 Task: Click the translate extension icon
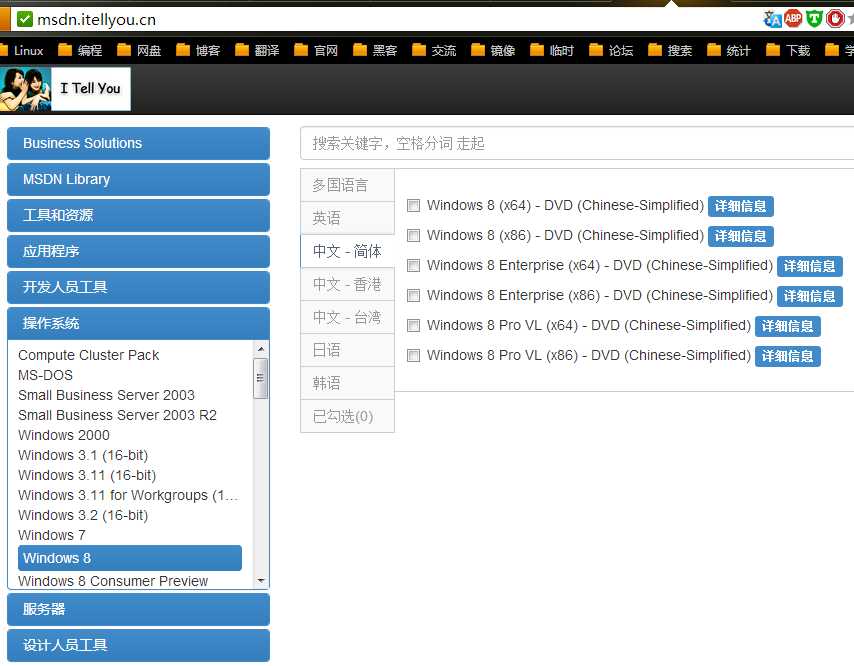772,19
